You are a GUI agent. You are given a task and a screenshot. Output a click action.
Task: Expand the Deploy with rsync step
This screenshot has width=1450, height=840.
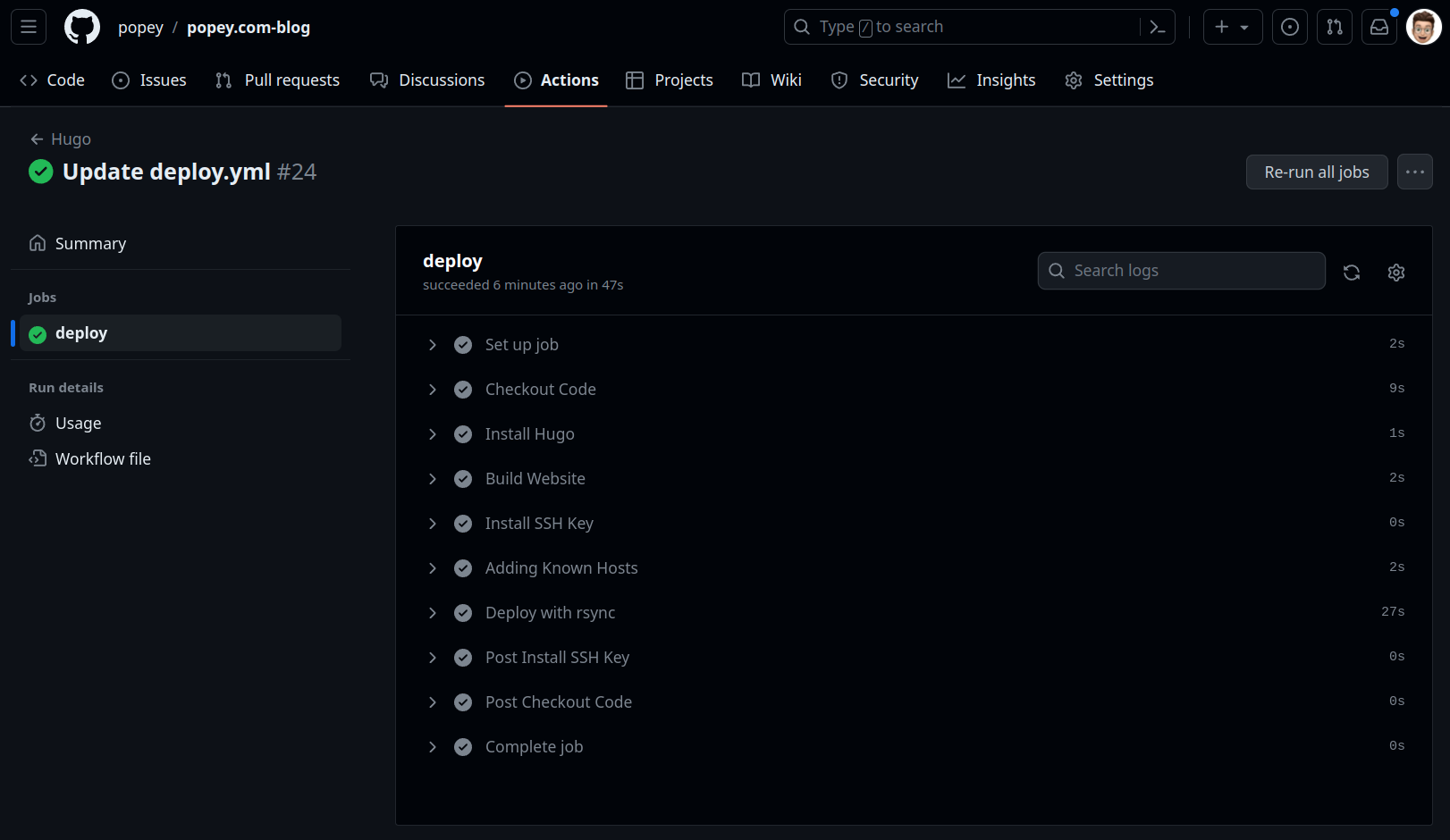coord(433,613)
